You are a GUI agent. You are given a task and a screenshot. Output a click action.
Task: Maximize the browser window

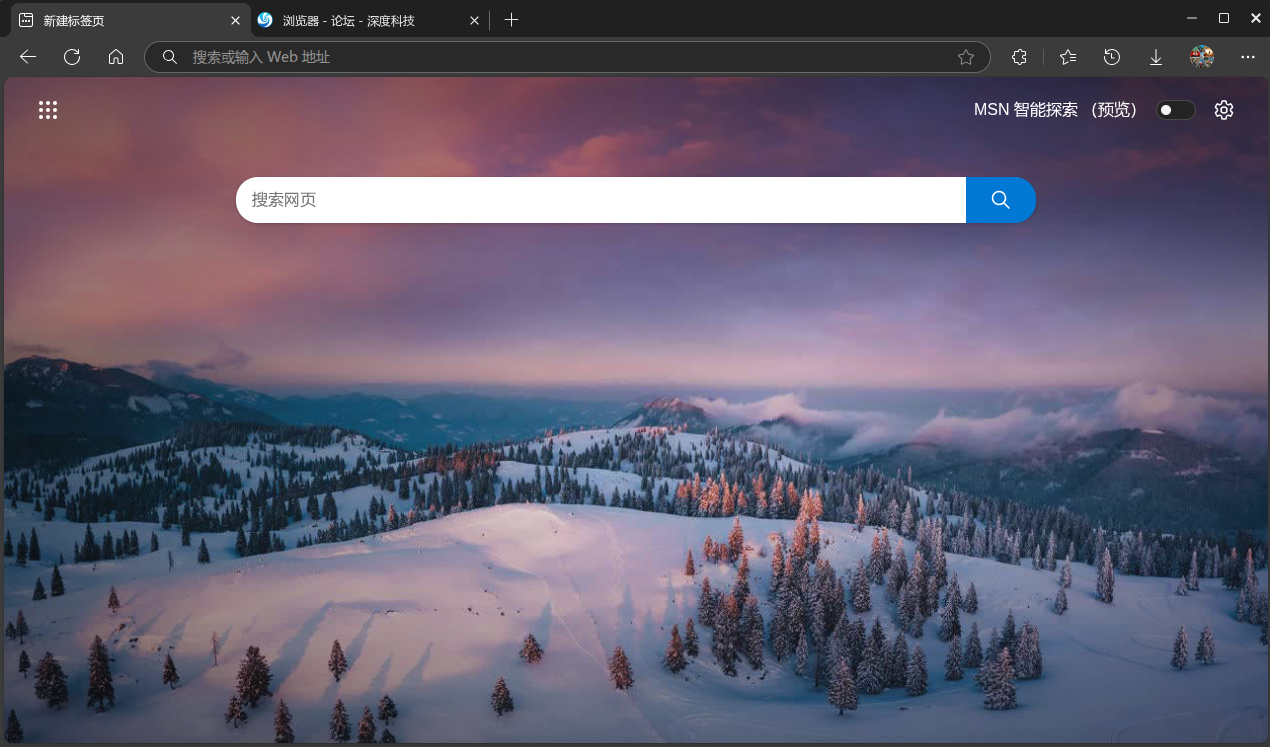tap(1224, 18)
